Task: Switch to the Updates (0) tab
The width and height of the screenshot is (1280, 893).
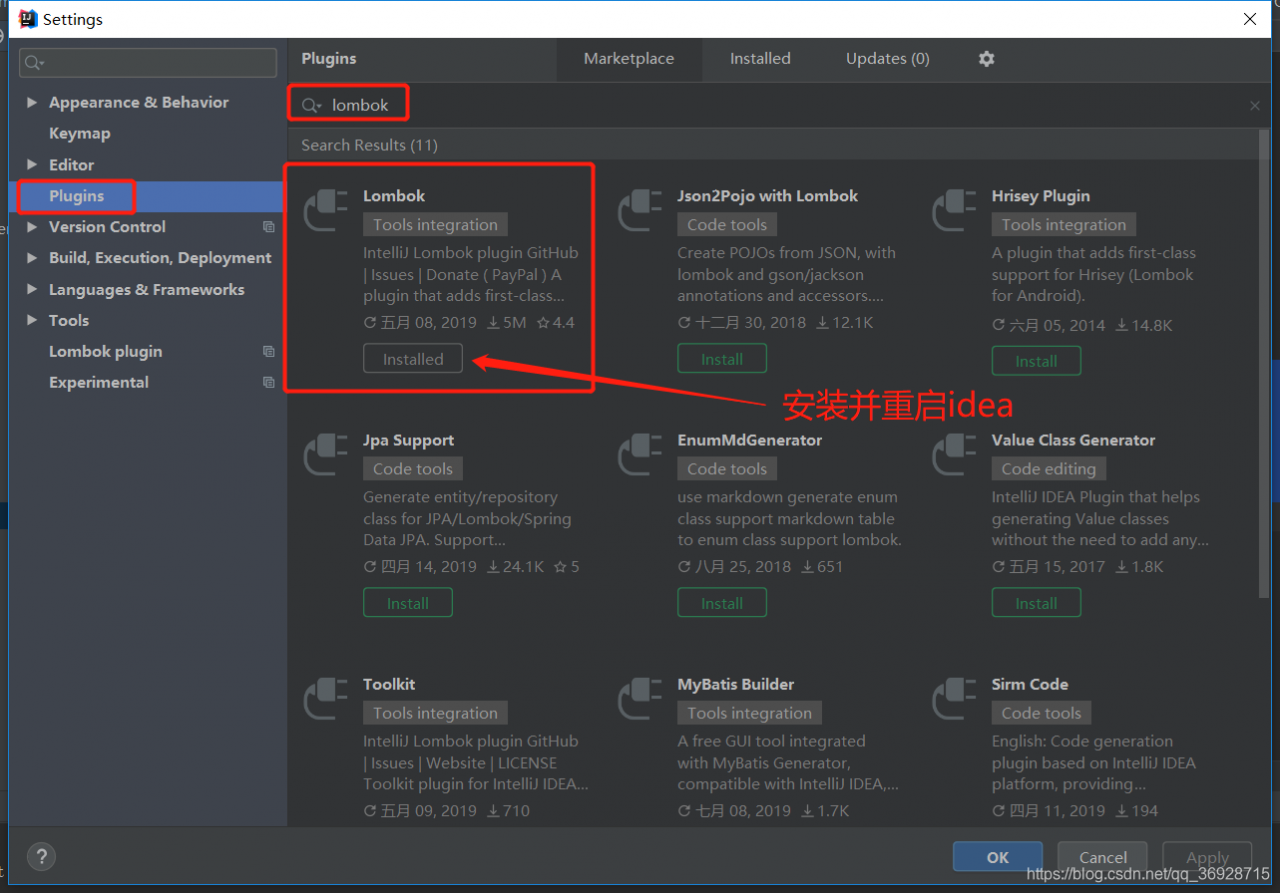Action: (x=887, y=59)
